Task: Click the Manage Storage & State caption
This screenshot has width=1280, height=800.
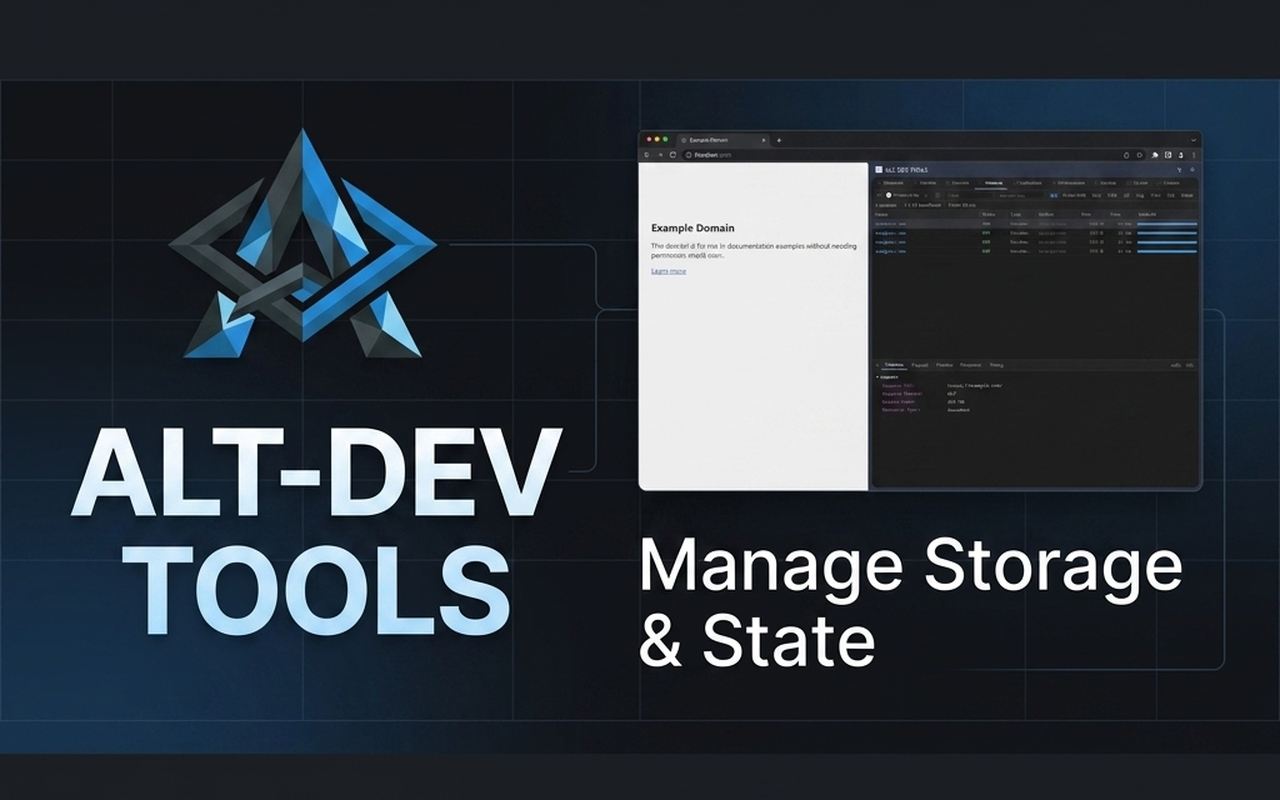Action: (910, 603)
